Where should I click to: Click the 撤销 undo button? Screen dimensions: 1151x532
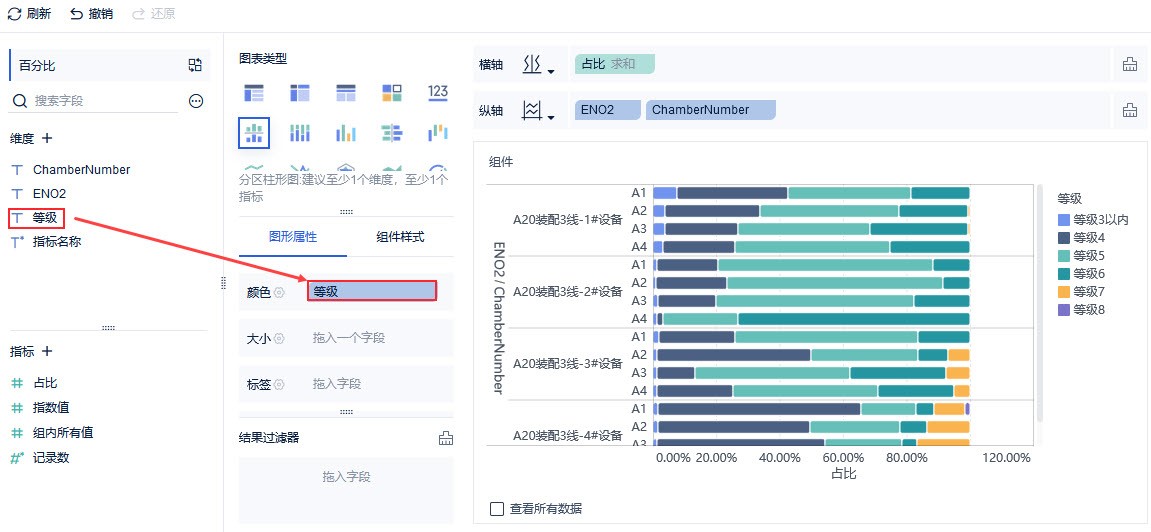pyautogui.click(x=91, y=14)
